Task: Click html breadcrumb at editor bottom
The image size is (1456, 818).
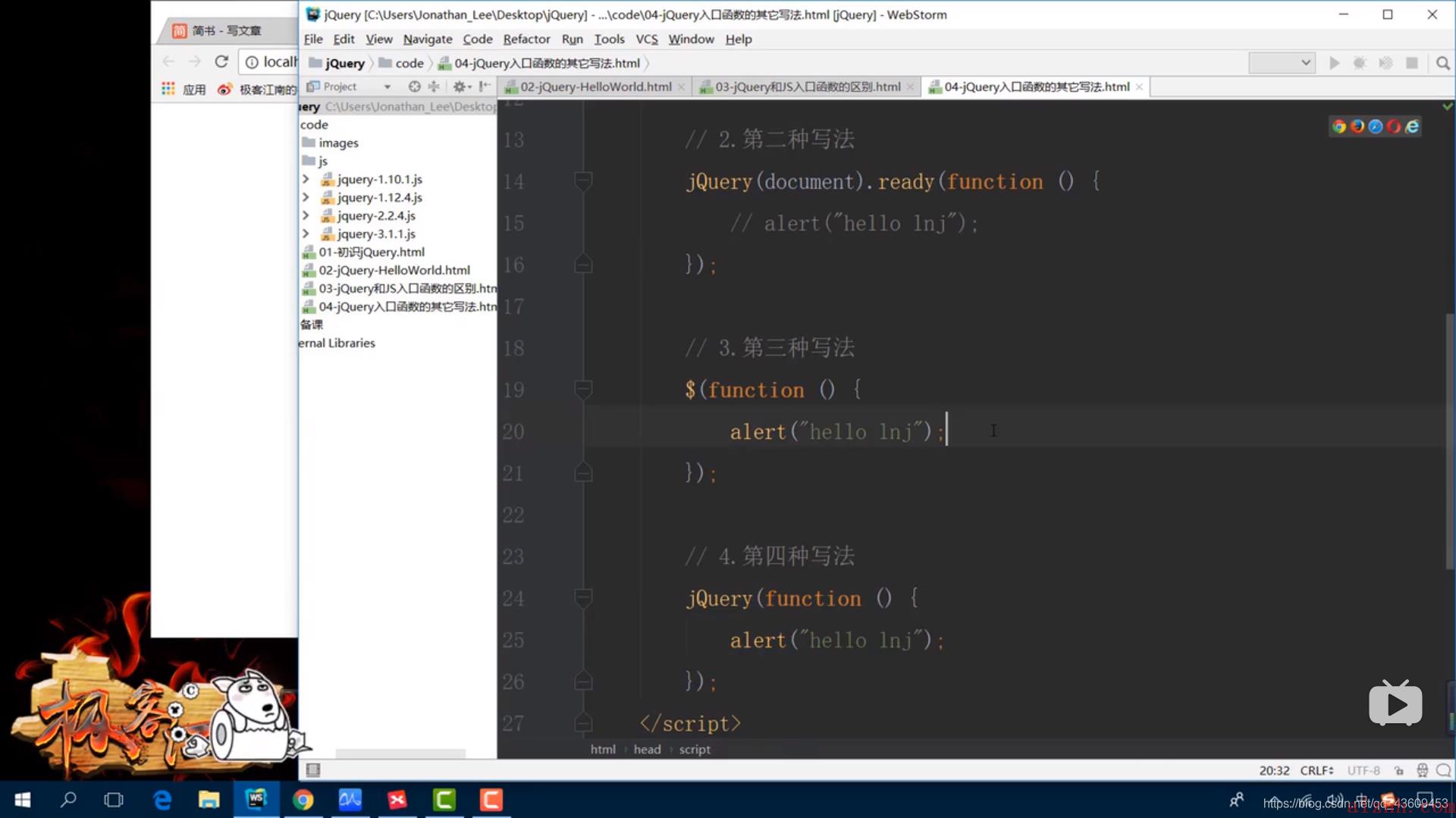Action: [x=603, y=749]
